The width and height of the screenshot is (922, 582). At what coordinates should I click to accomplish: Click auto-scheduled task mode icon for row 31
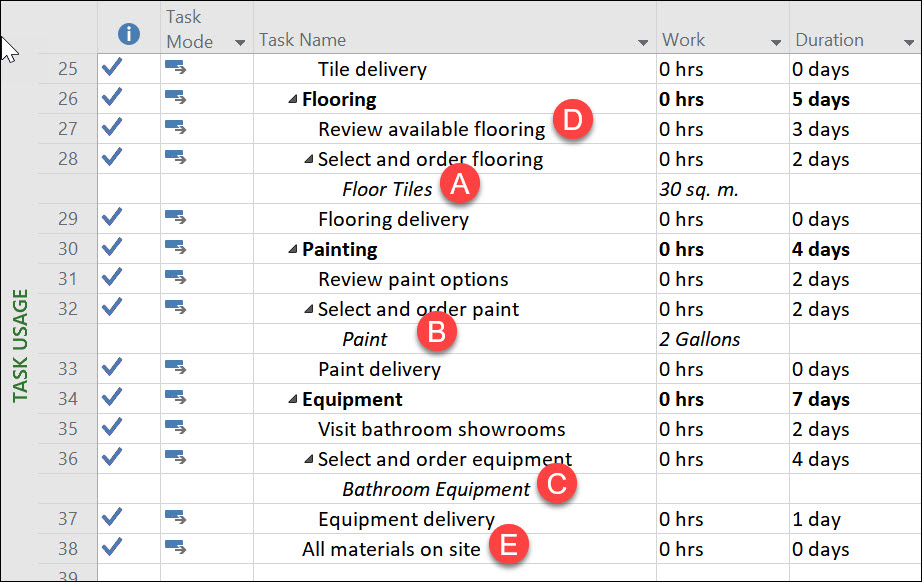[175, 277]
